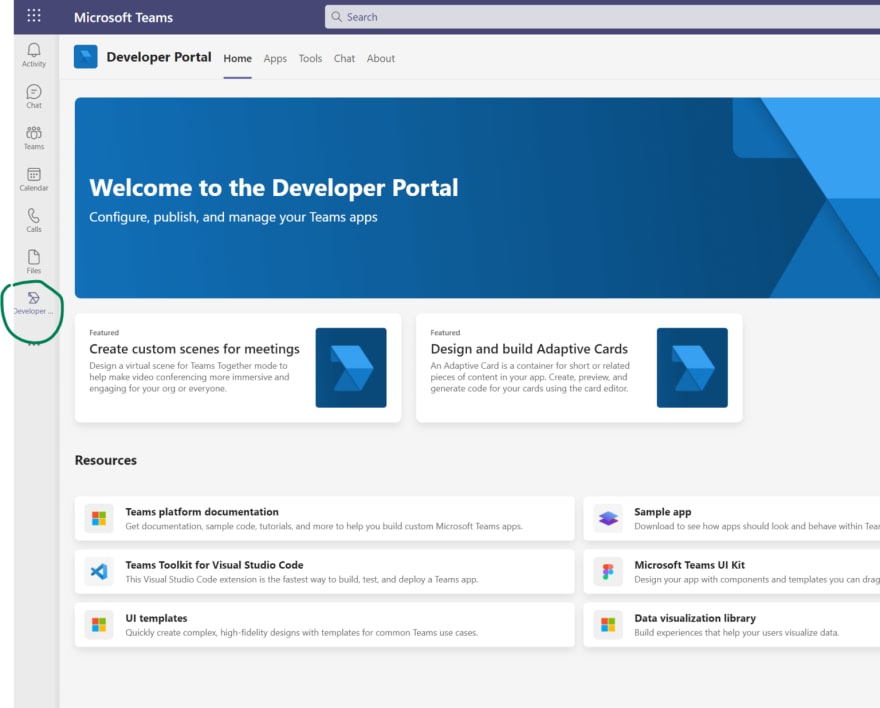Open the Tools tab
880x708 pixels.
tap(310, 58)
